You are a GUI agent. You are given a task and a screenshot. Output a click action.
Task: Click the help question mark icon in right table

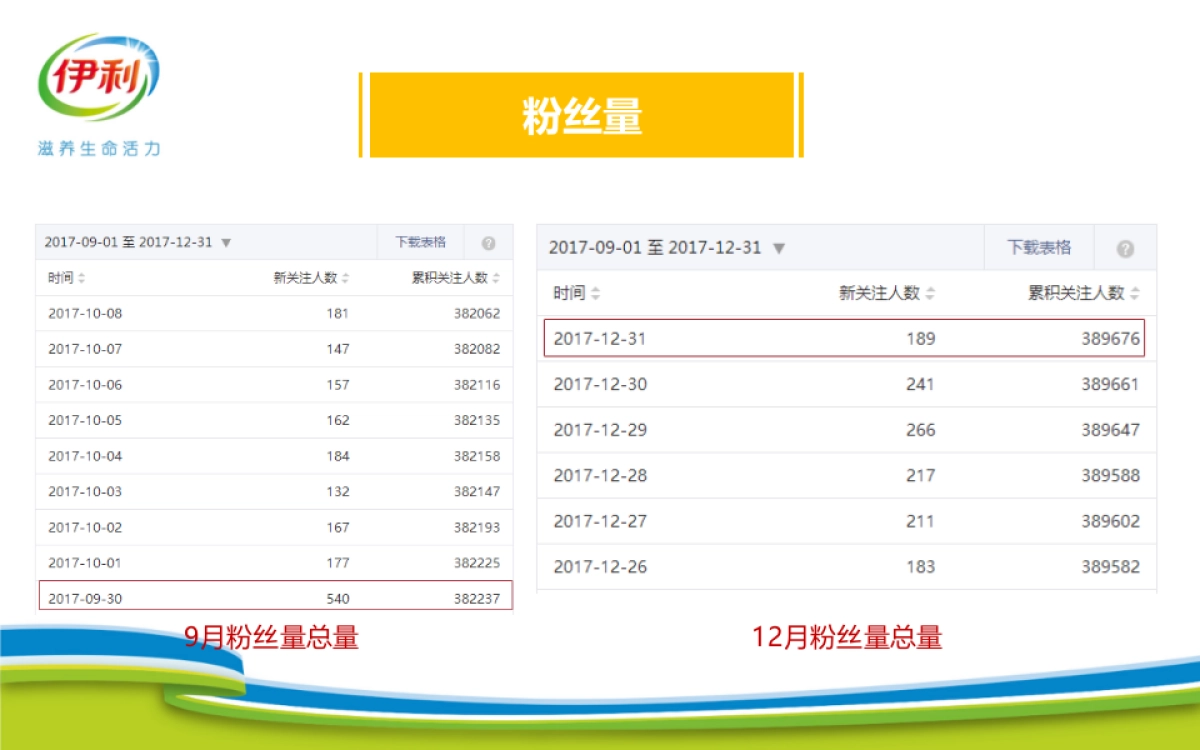click(1126, 247)
